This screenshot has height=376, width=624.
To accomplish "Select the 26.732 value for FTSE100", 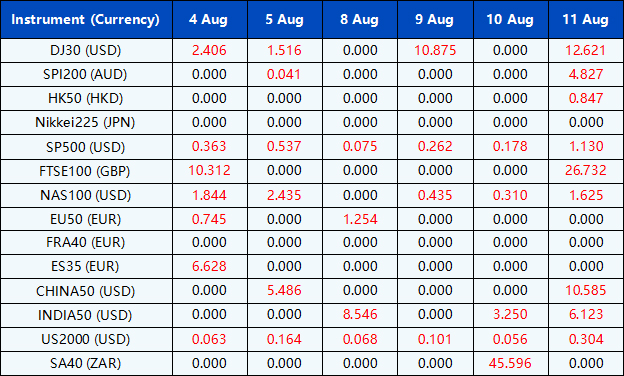I will pyautogui.click(x=586, y=171).
